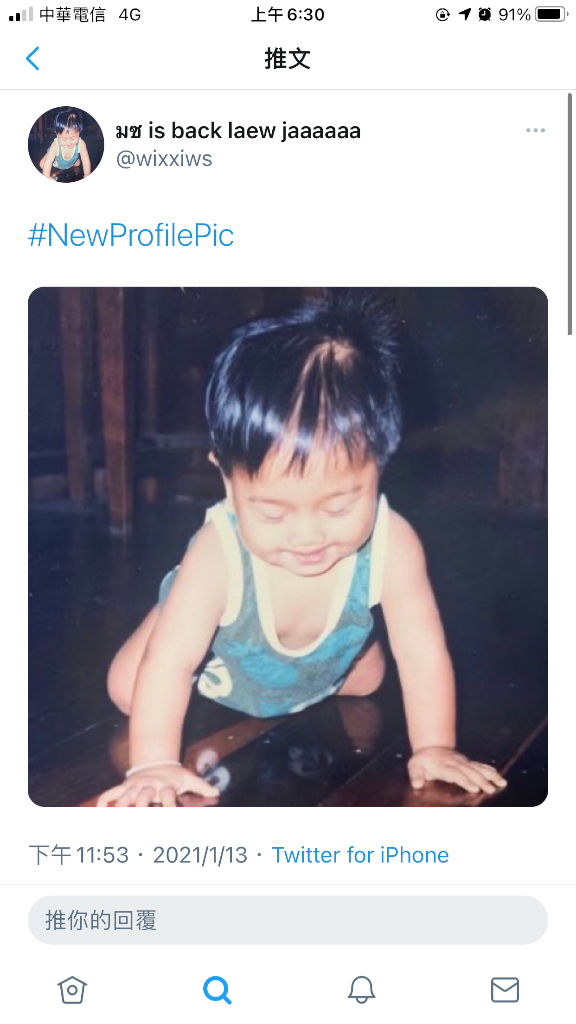Open the Home tab icon

tap(72, 989)
